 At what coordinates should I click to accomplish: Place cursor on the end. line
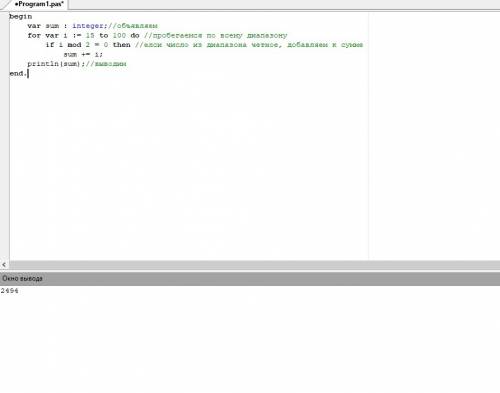tap(18, 73)
